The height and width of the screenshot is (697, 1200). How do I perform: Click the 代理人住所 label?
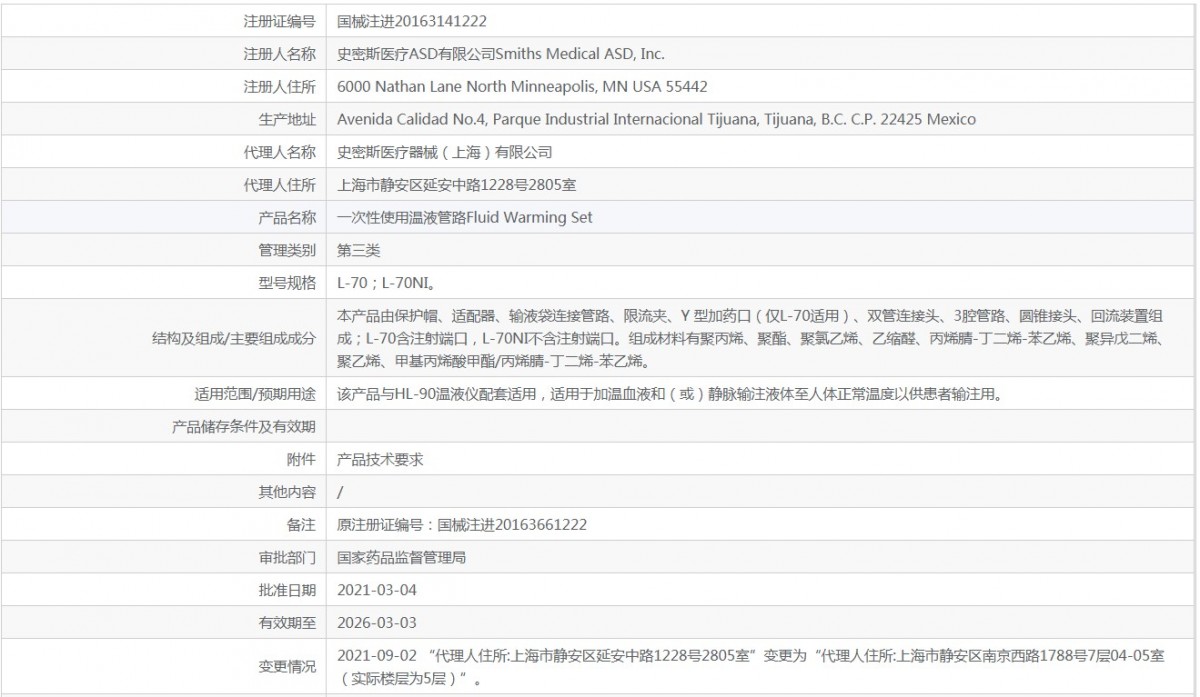[x=280, y=185]
